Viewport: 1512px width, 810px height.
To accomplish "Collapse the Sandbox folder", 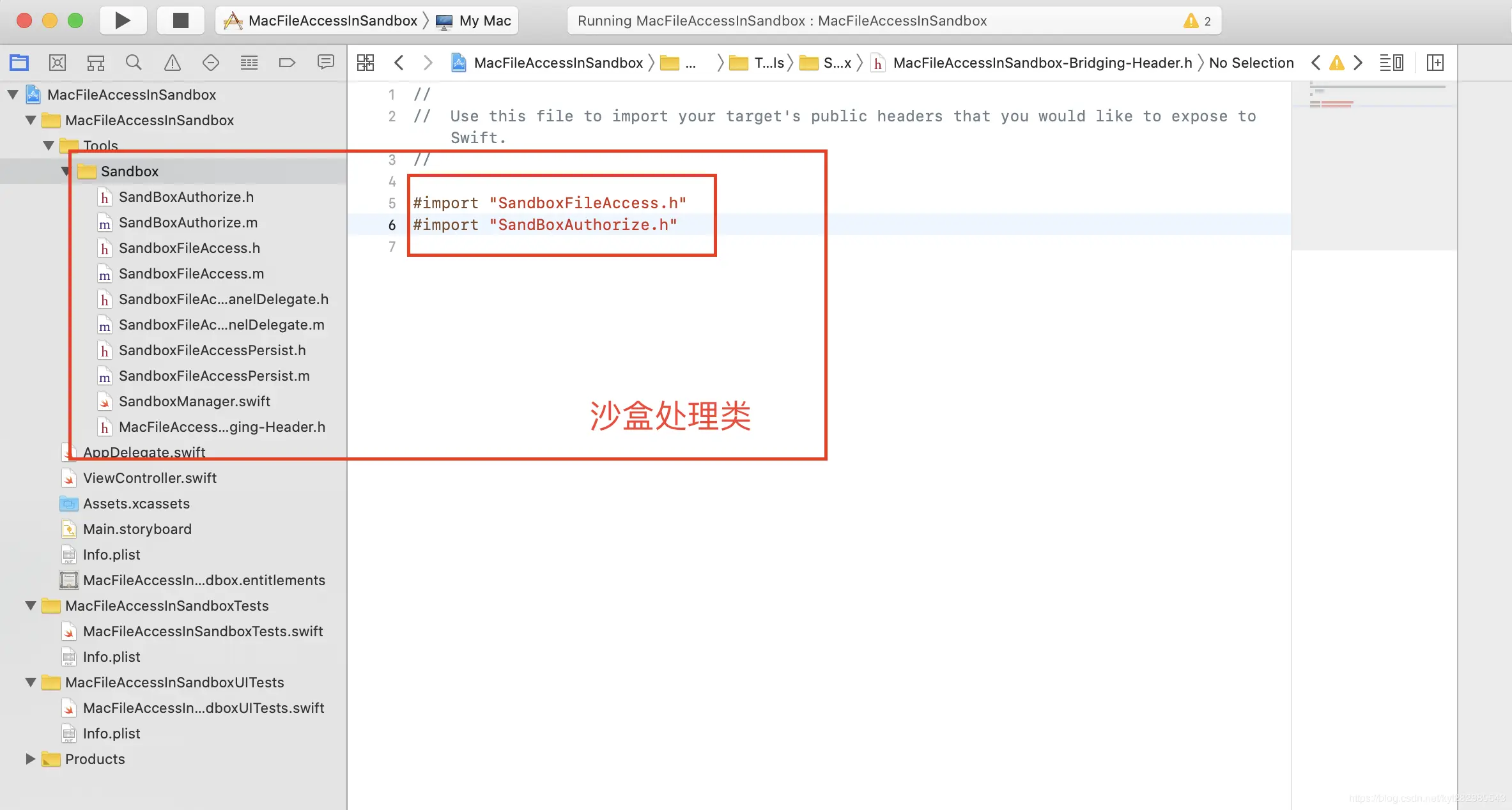I will coord(66,171).
